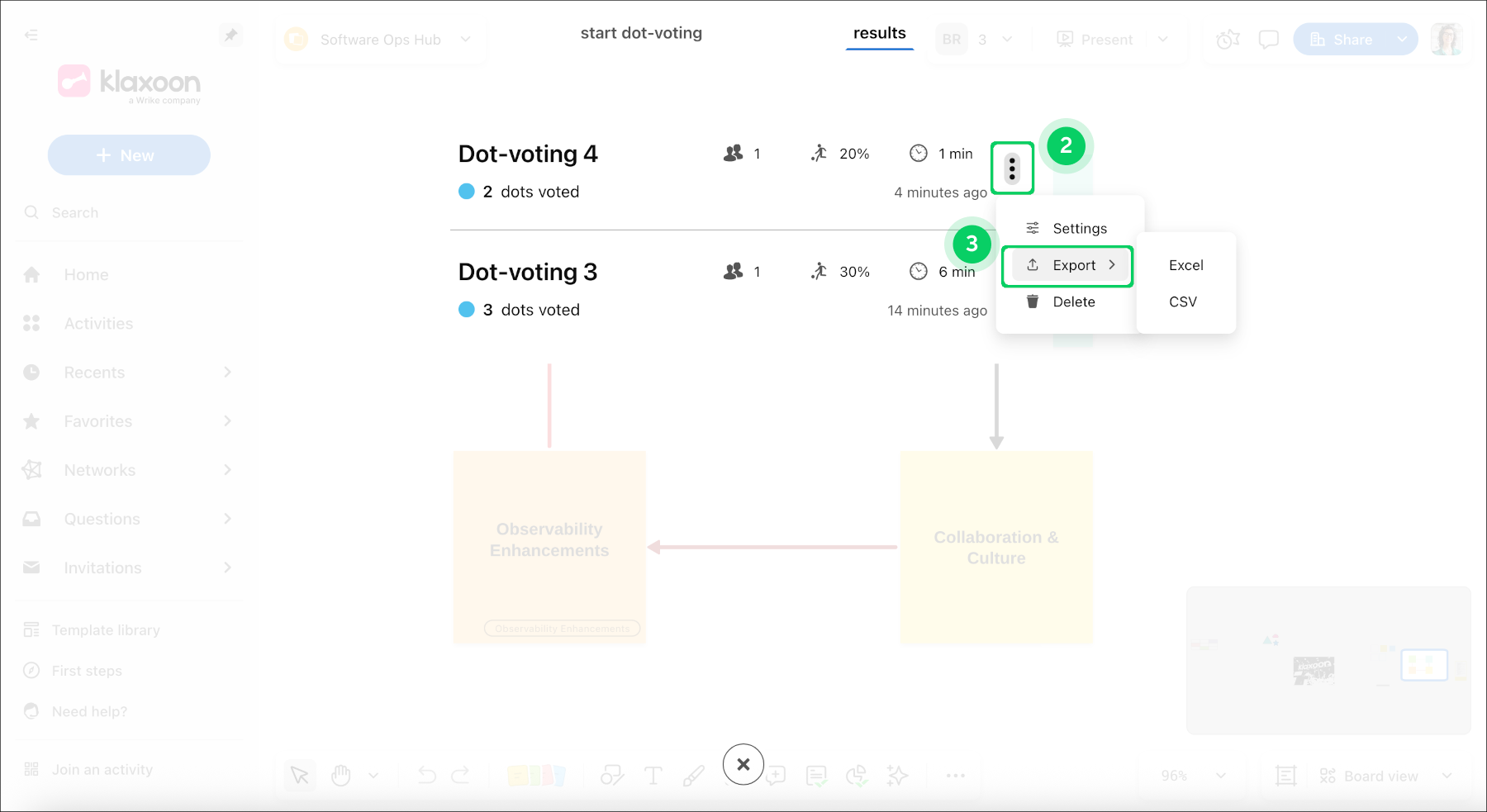Expand the Export submenu

[x=1073, y=265]
